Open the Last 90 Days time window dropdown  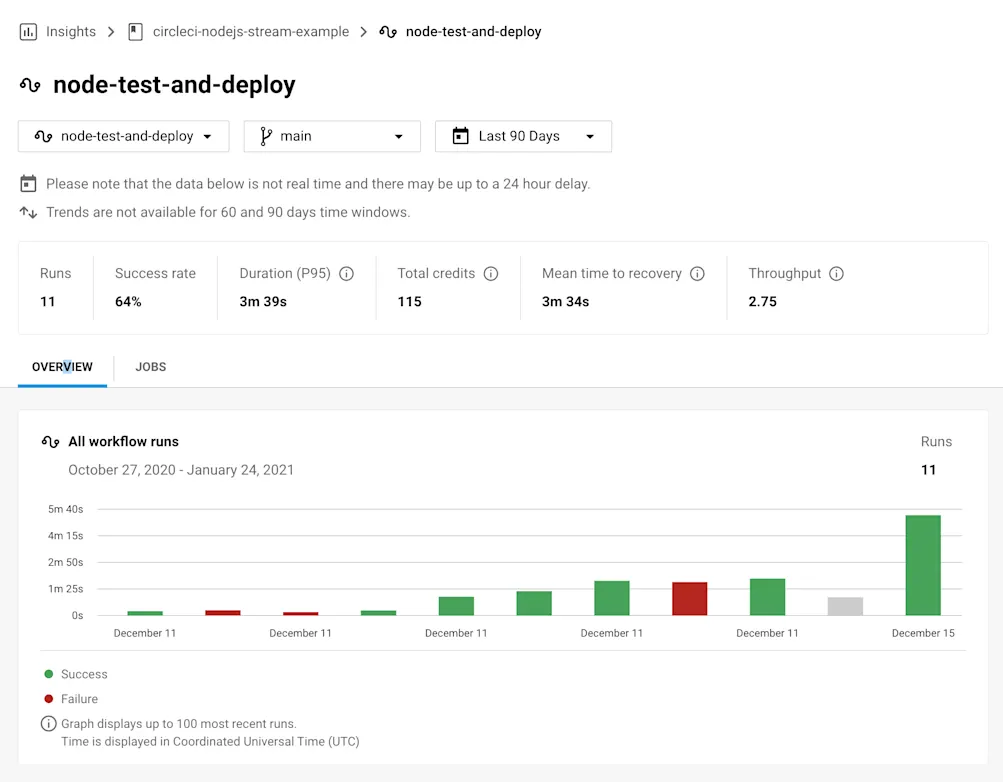(x=523, y=136)
